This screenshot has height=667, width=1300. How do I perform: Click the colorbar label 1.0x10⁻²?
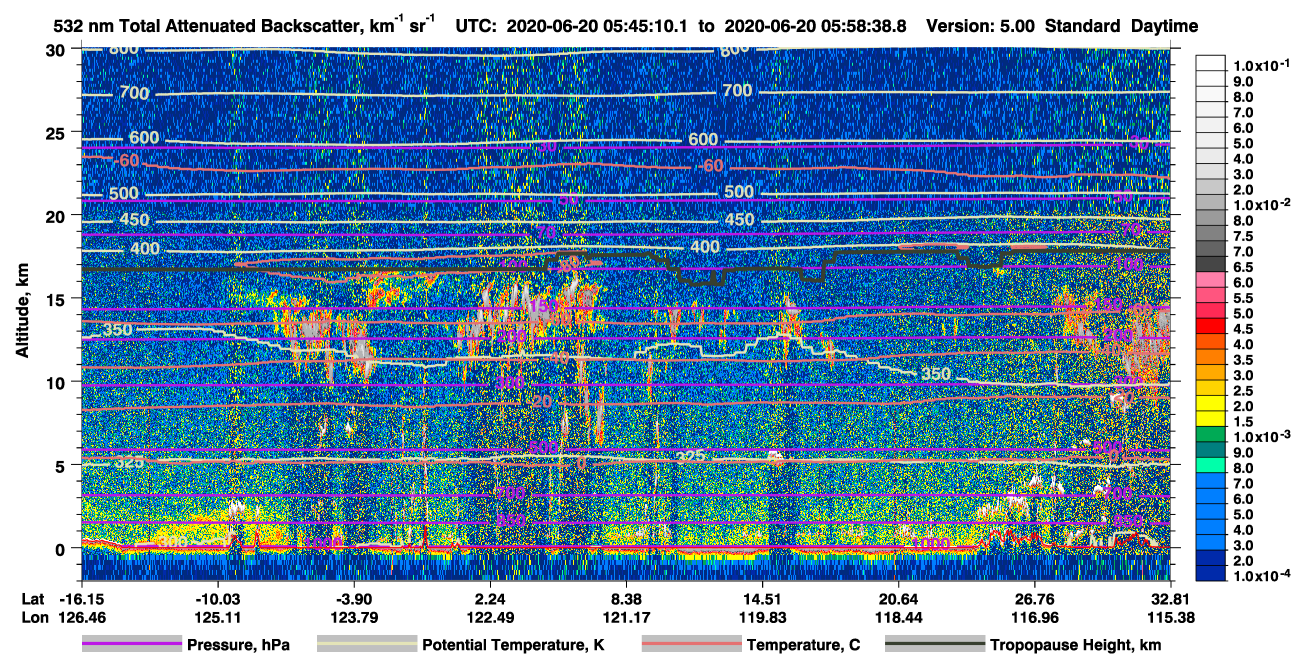(x=1264, y=203)
